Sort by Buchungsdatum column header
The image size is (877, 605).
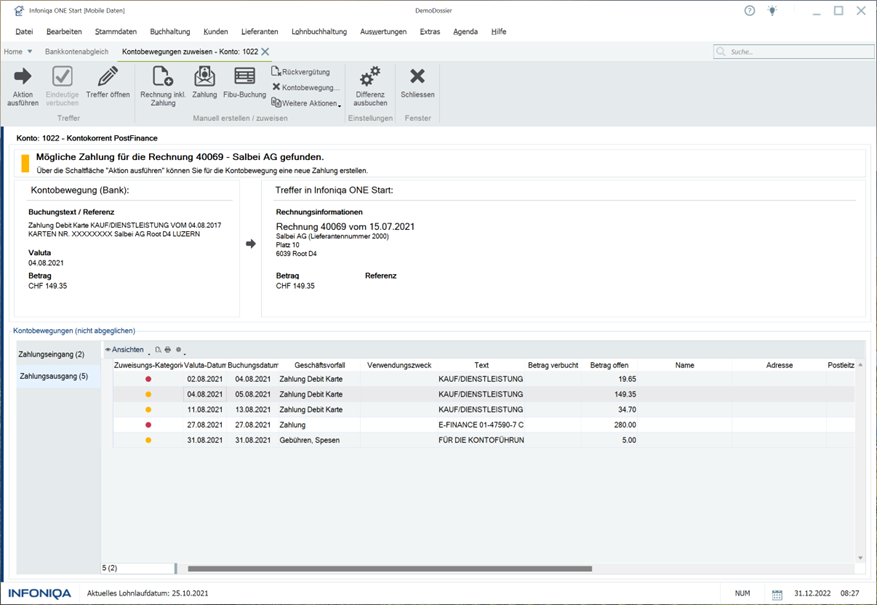click(x=253, y=365)
